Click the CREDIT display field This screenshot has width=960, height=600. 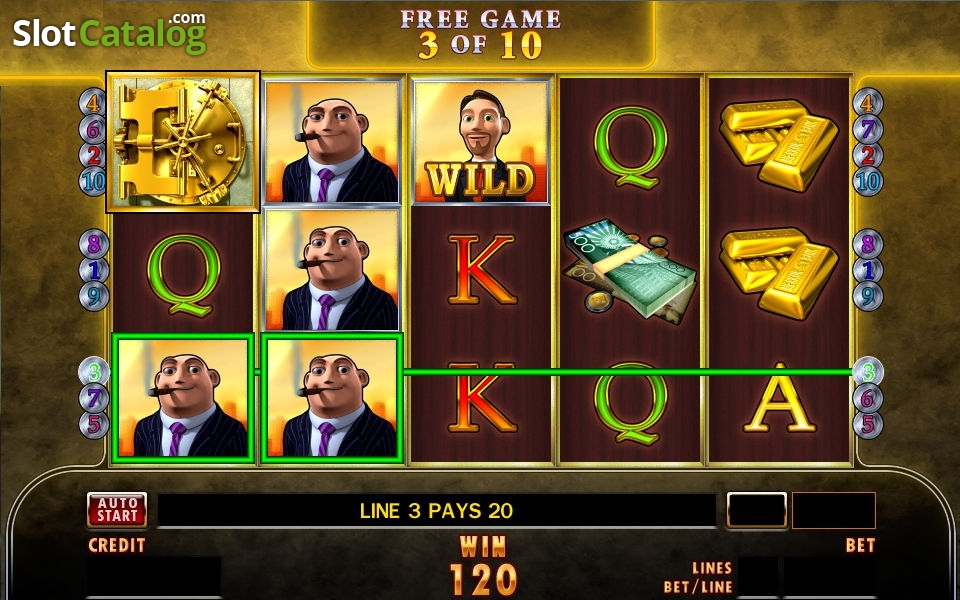tap(153, 576)
